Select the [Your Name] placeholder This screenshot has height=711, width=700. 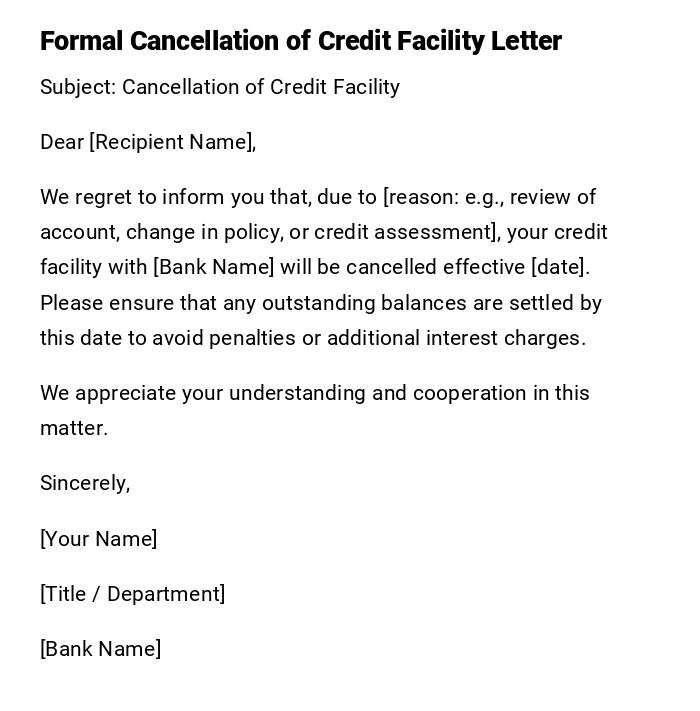click(99, 539)
